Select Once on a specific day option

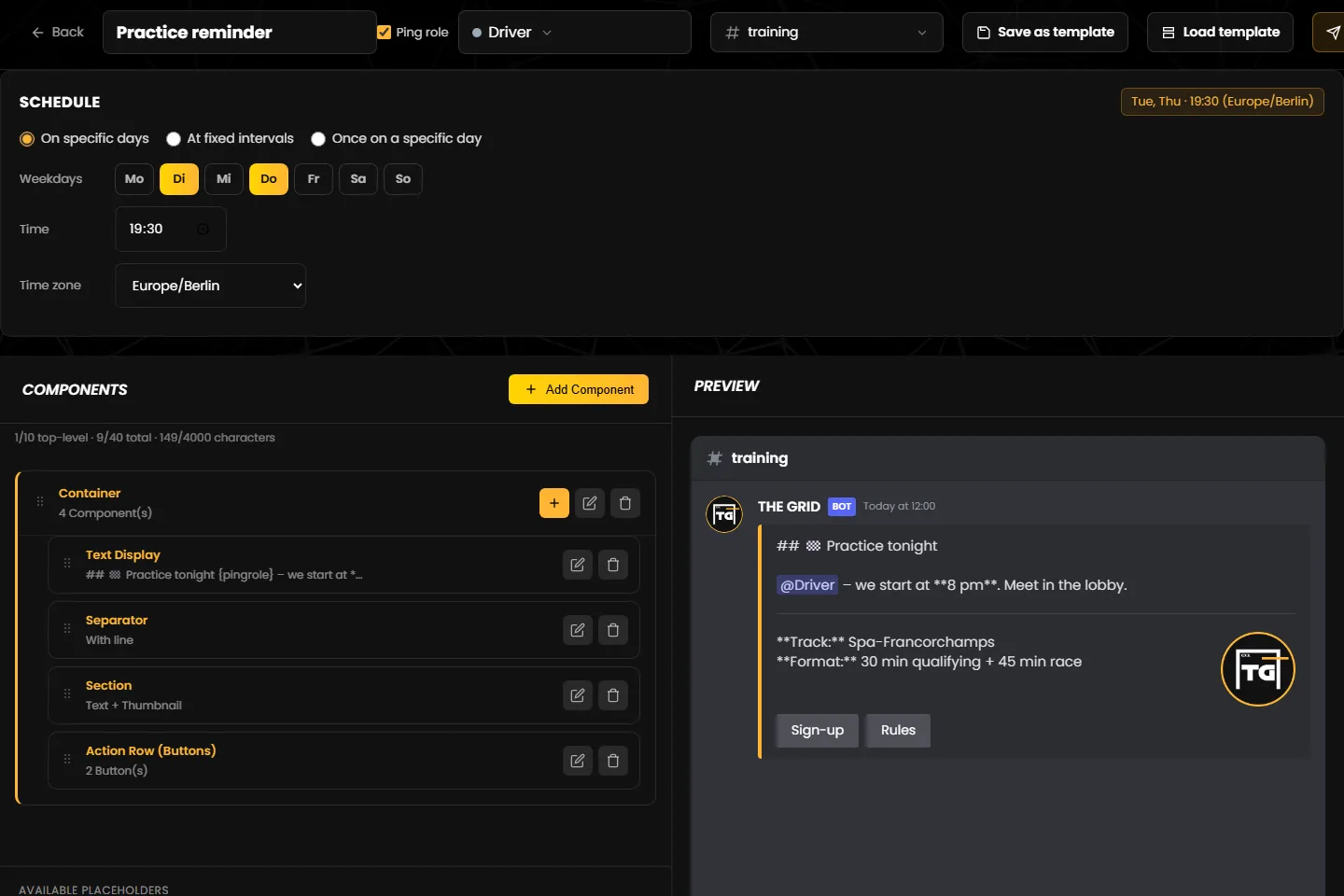(x=318, y=139)
